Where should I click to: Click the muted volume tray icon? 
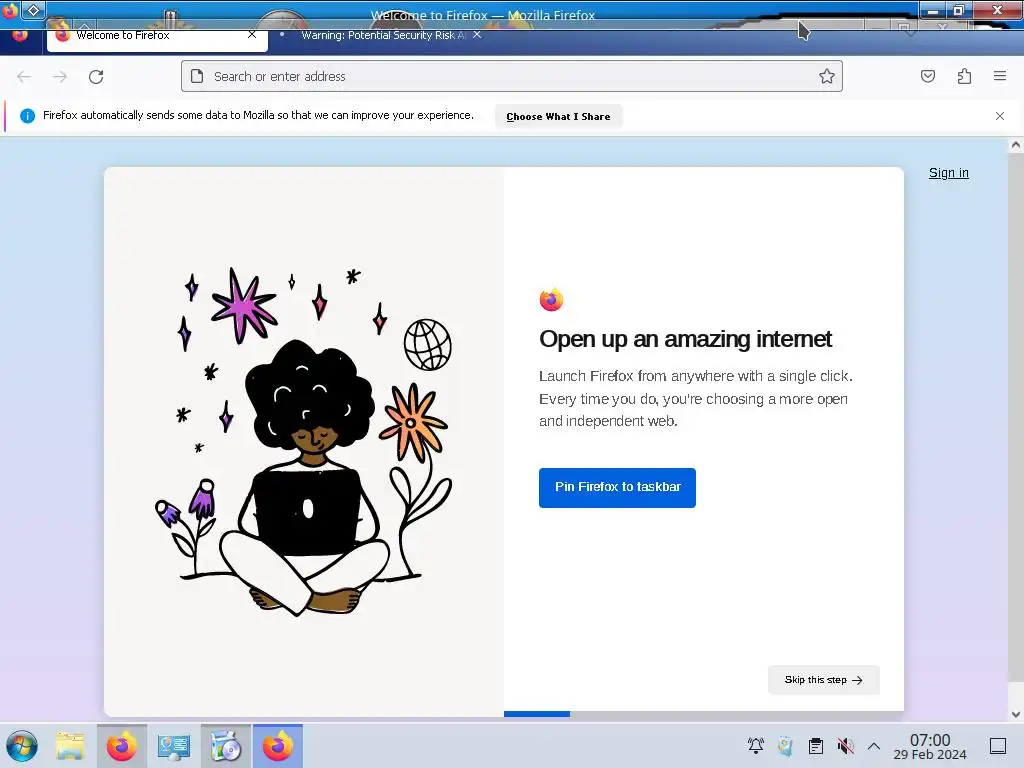[x=845, y=746]
